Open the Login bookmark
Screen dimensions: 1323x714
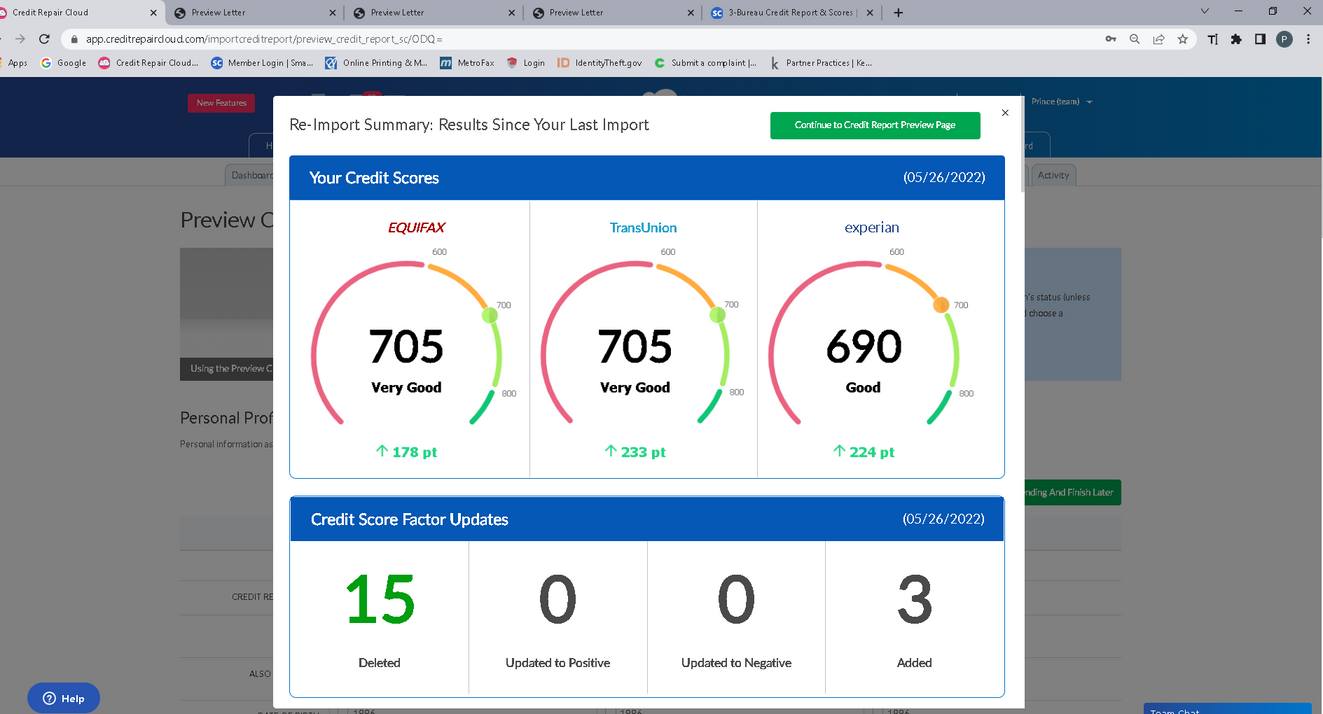point(525,63)
